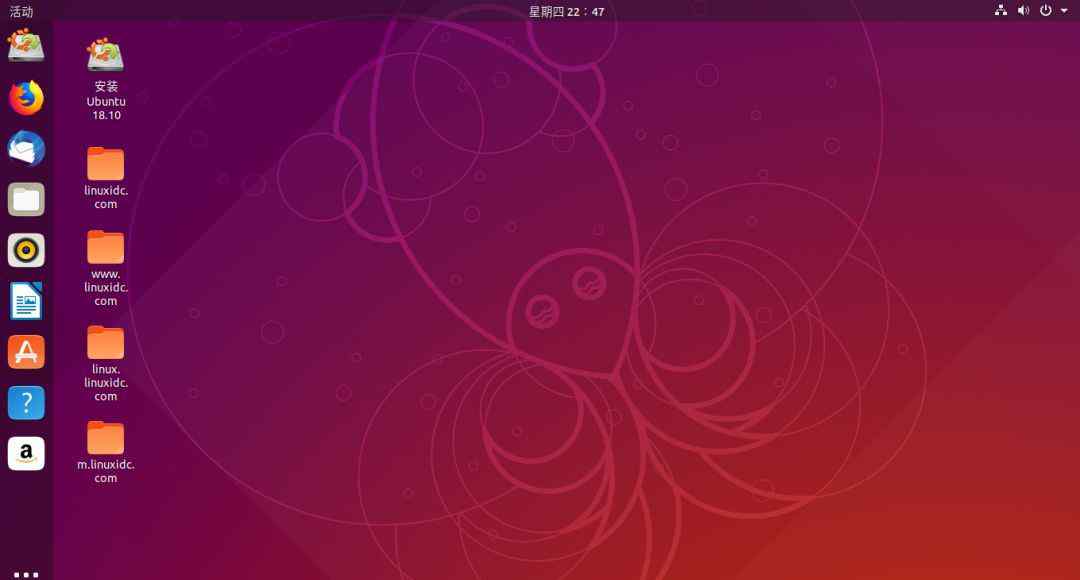The height and width of the screenshot is (580, 1080).
Task: Select the 安装 Ubuntu 18.10 desktop icon
Action: (x=105, y=57)
